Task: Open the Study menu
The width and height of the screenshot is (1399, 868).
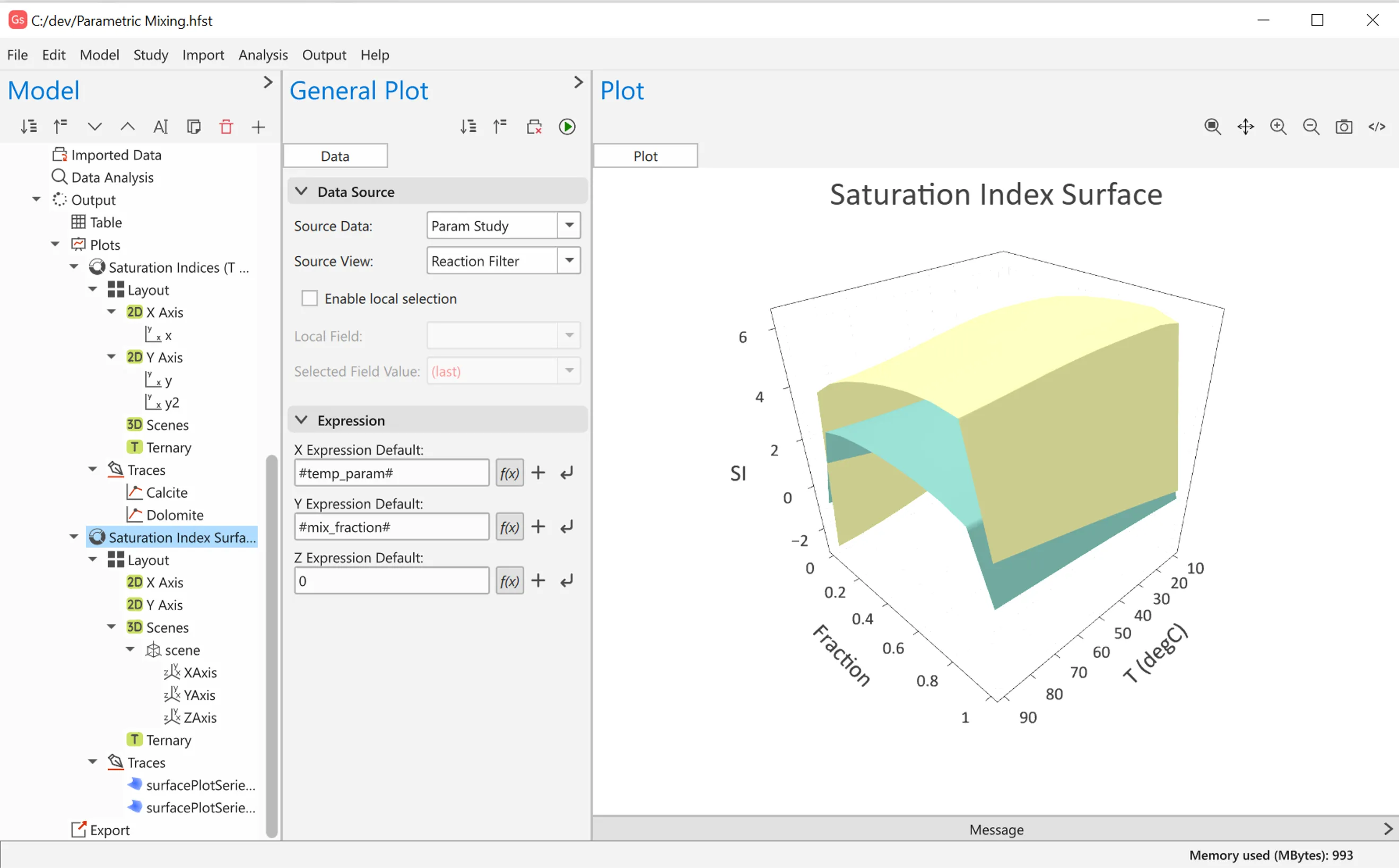Action: (151, 55)
